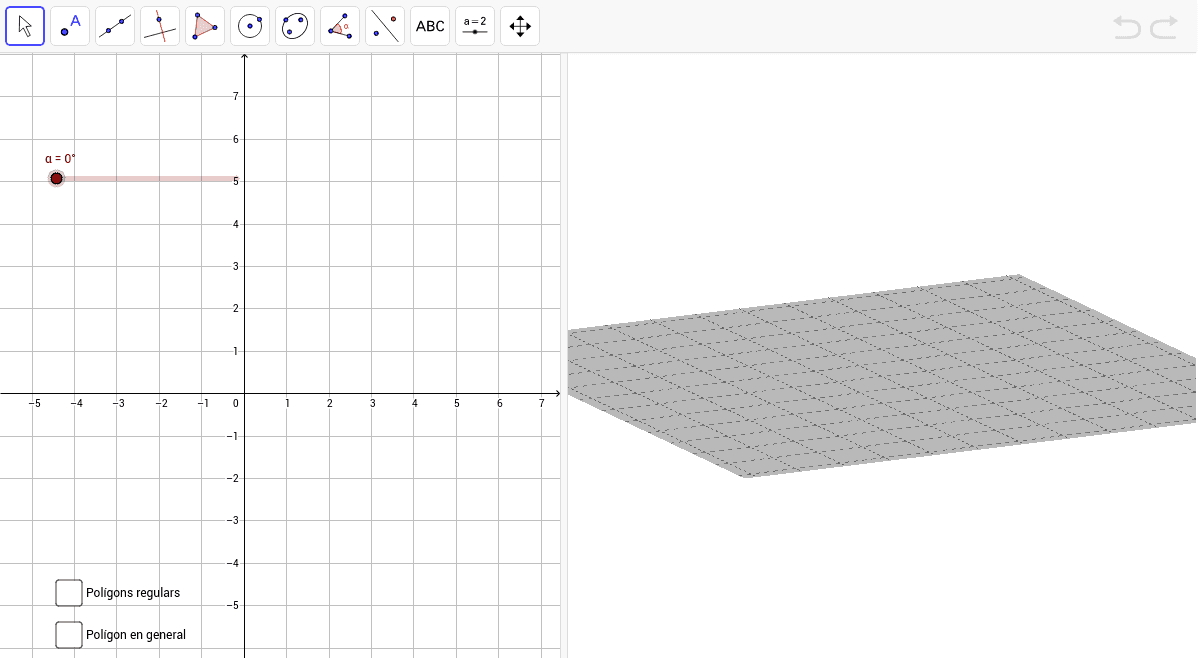Image resolution: width=1198 pixels, height=660 pixels.
Task: Click x-axis label 7
Action: pos(542,403)
